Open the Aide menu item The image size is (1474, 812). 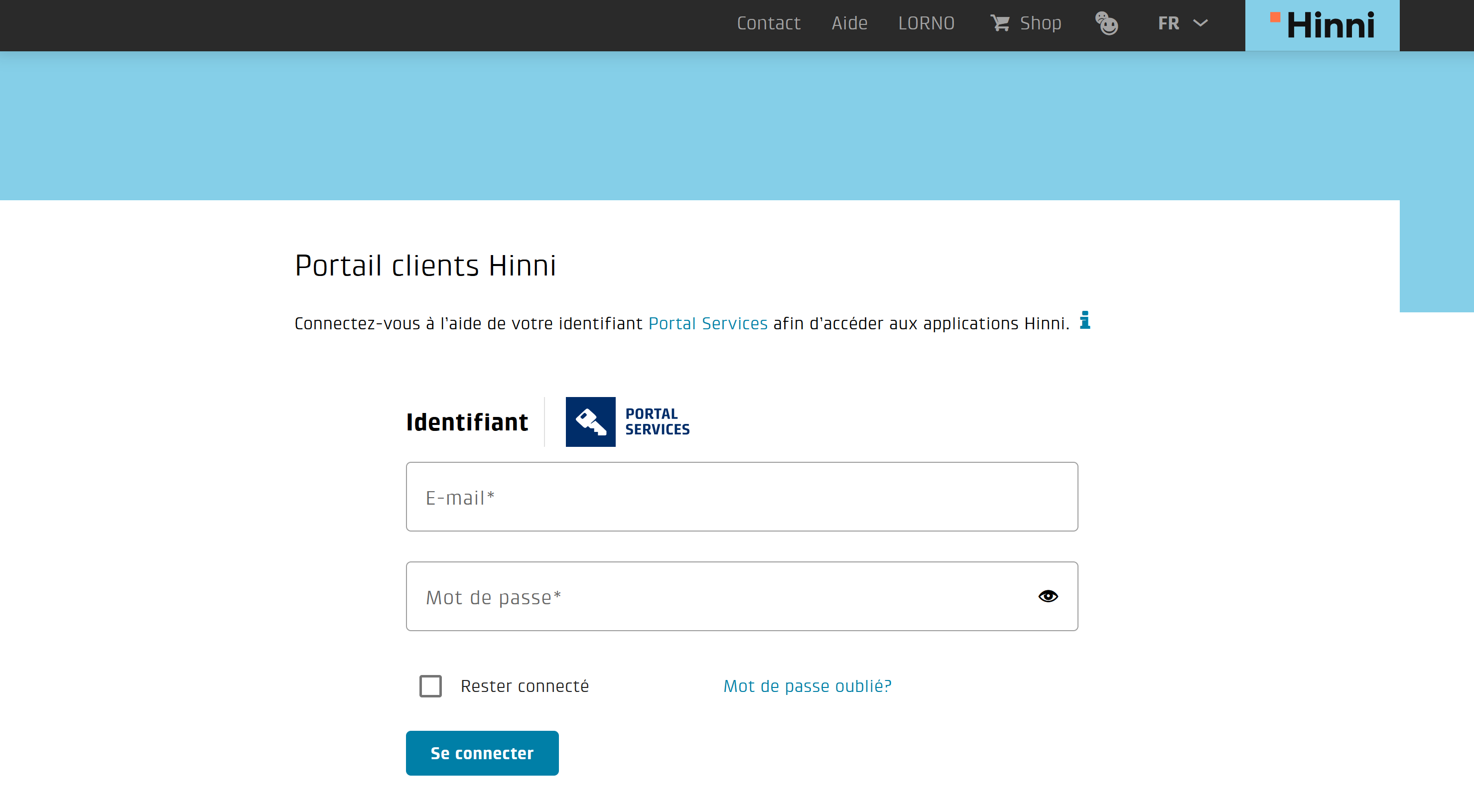(x=850, y=23)
